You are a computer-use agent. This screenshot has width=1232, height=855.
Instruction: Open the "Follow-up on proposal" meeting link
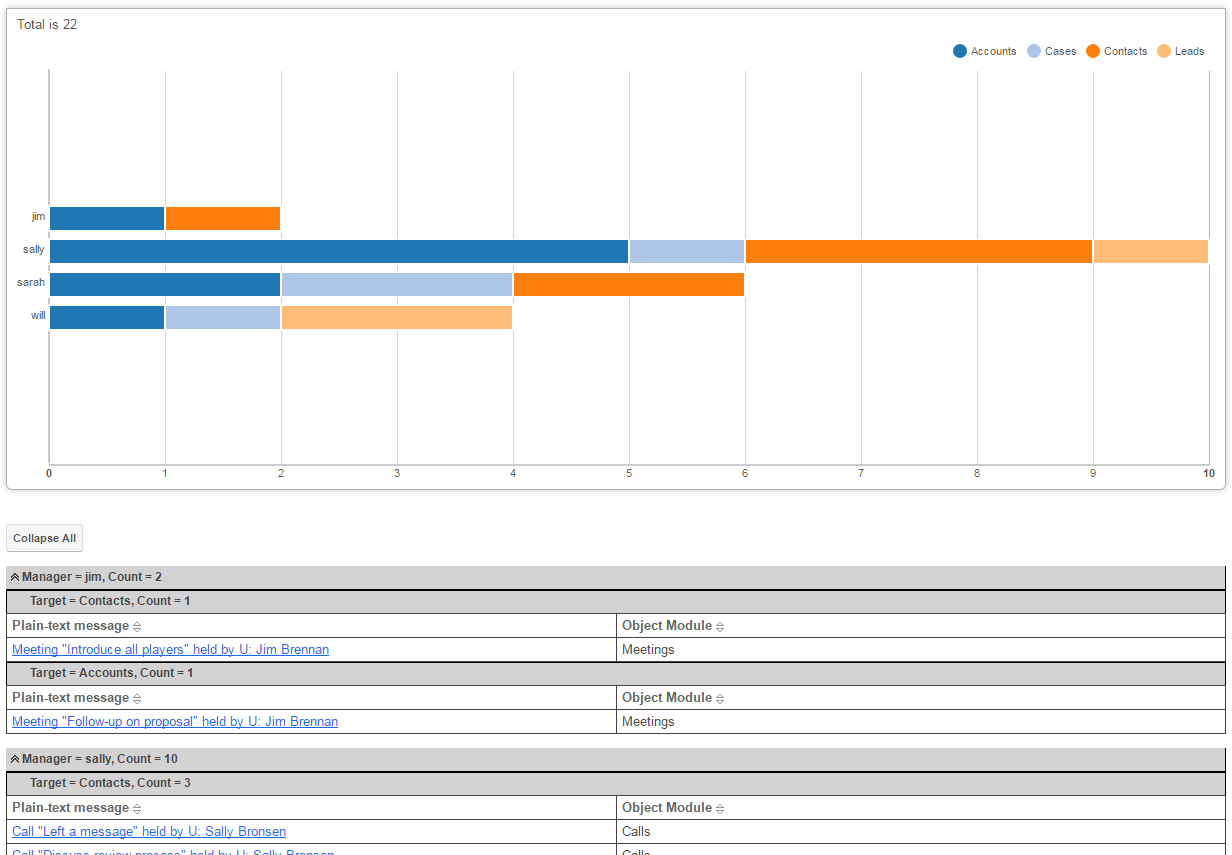(x=175, y=722)
